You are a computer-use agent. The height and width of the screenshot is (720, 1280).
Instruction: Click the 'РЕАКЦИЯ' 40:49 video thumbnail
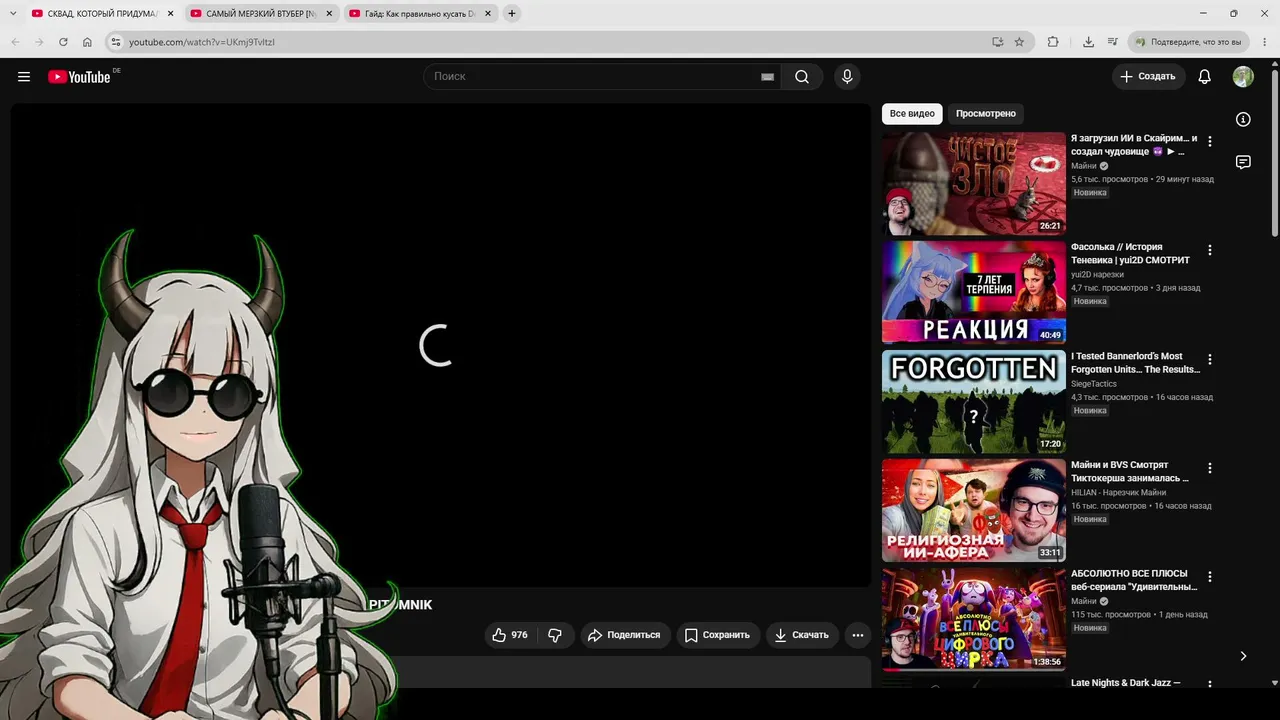(974, 293)
